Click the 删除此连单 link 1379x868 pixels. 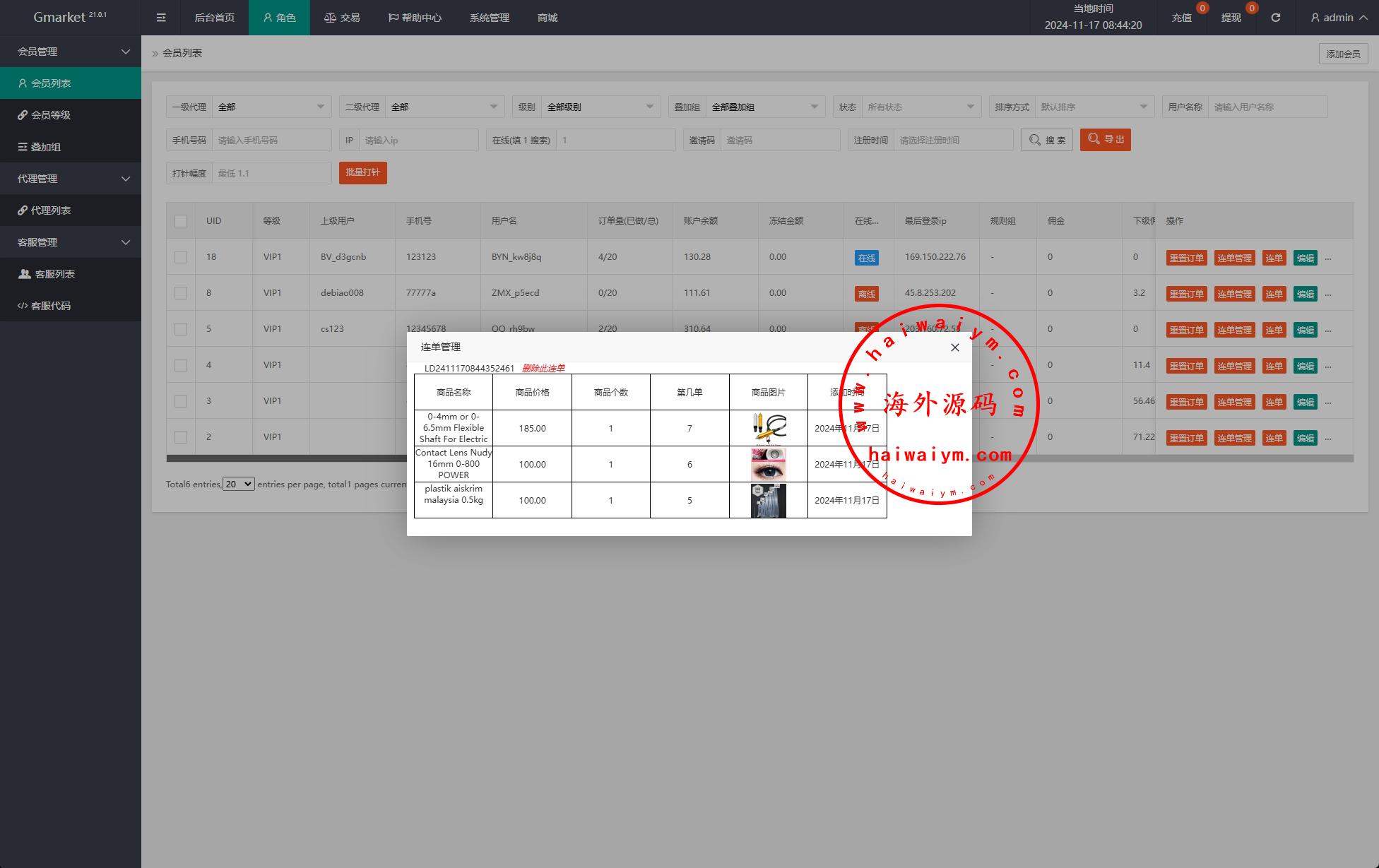point(543,369)
